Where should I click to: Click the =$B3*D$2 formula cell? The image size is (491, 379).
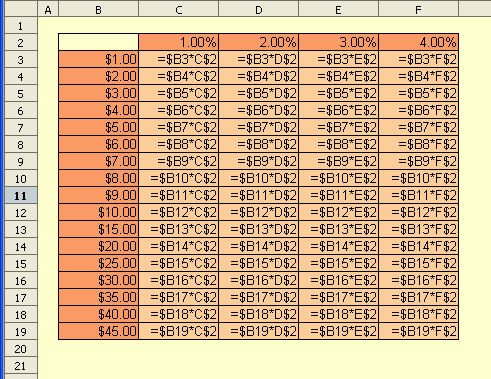(x=259, y=59)
